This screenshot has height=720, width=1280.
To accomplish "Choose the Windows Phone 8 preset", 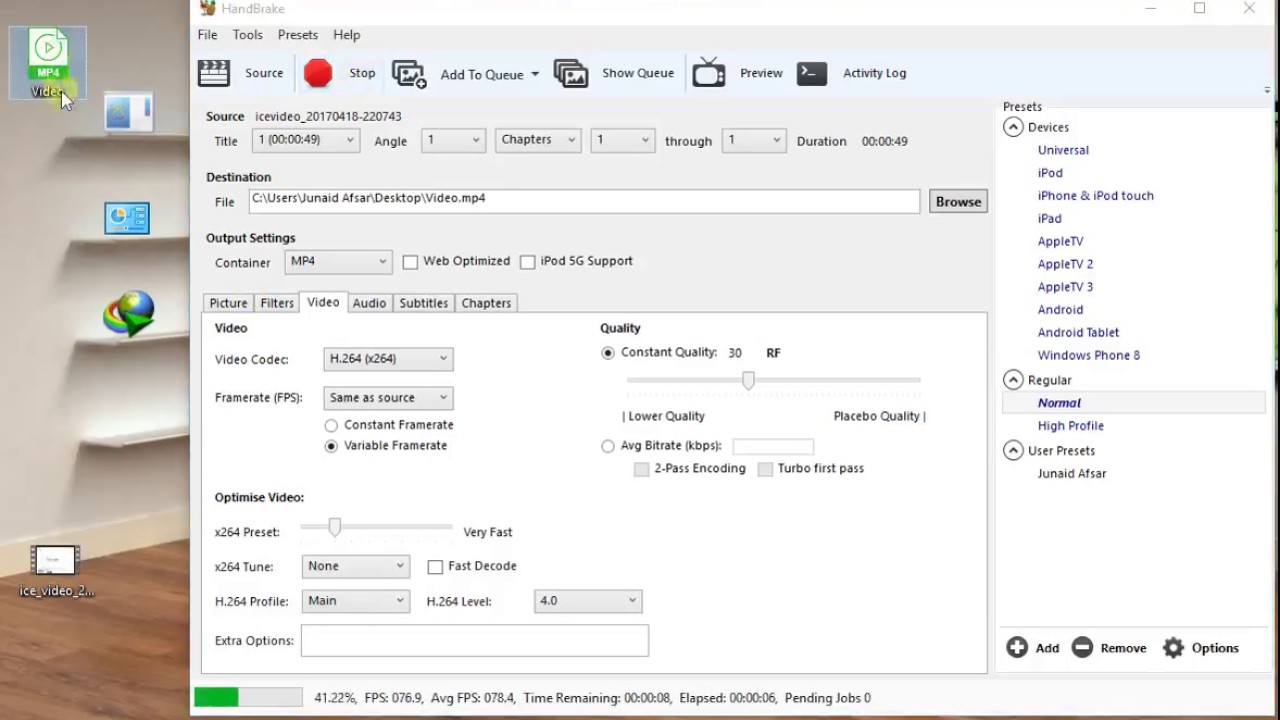I will 1088,355.
